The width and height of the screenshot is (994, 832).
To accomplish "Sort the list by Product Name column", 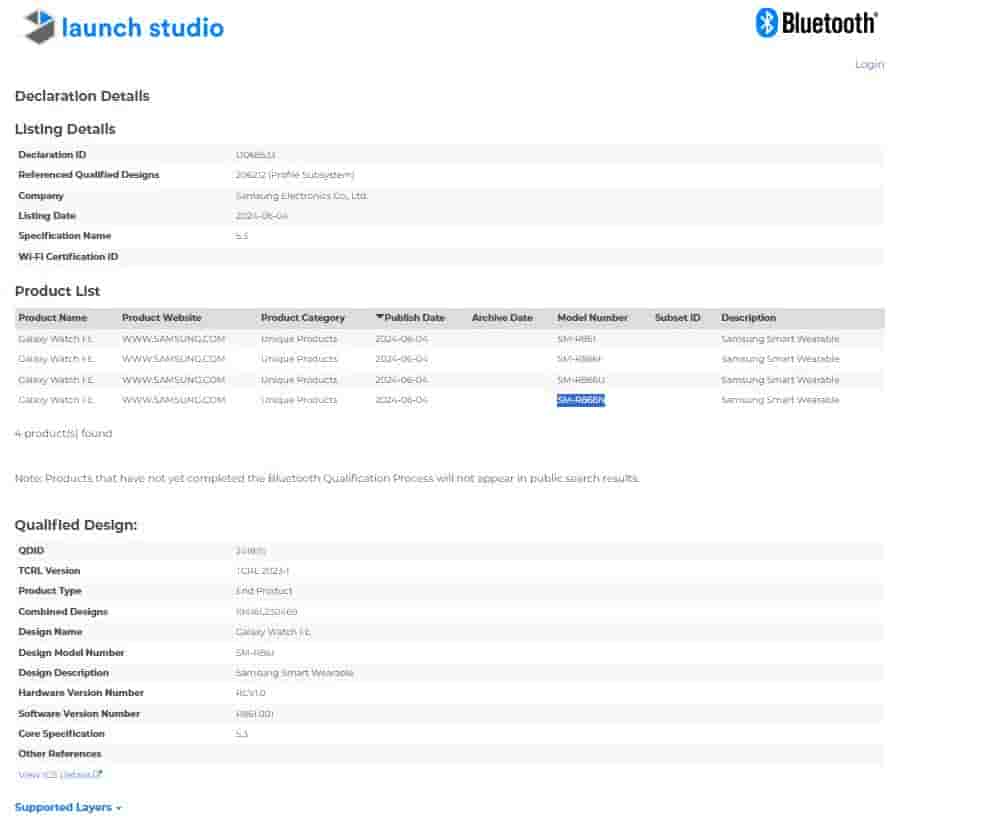I will (x=52, y=318).
